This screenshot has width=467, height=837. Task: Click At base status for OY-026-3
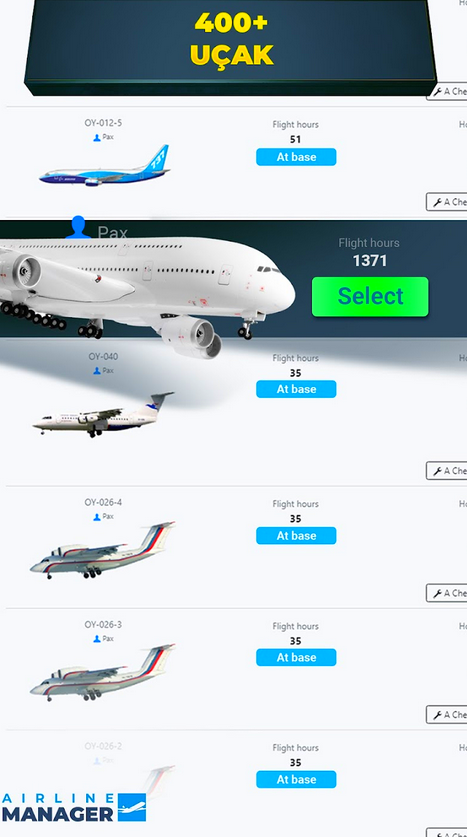[296, 657]
